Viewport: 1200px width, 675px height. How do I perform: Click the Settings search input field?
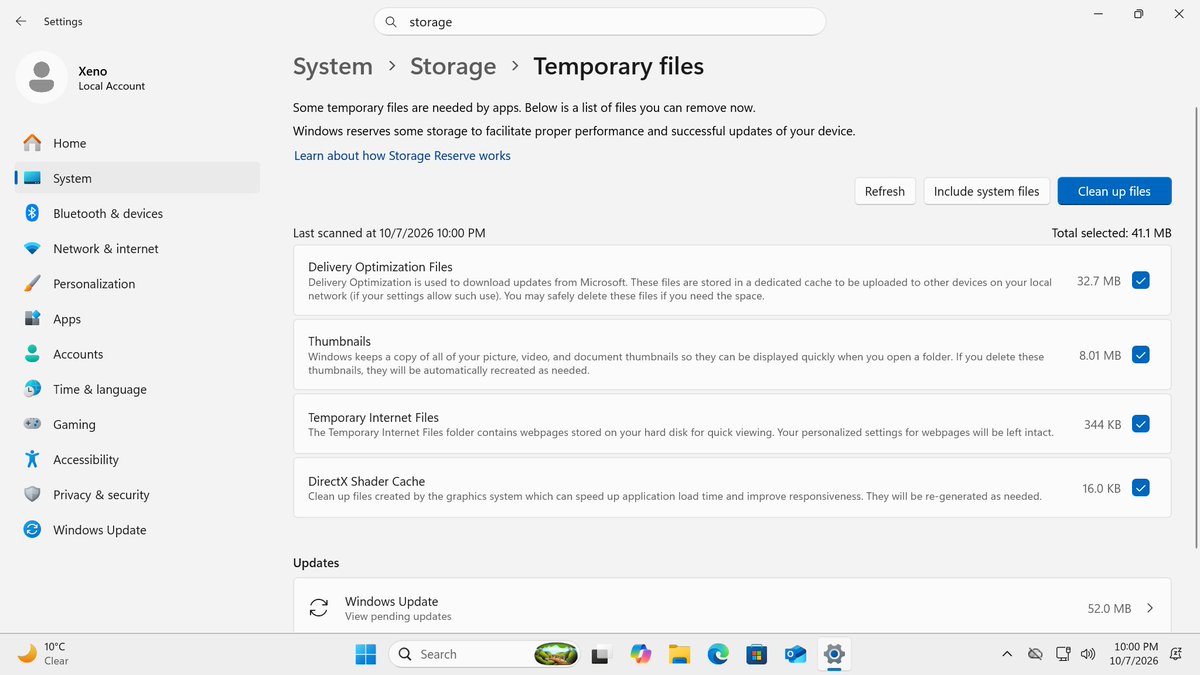(x=600, y=22)
